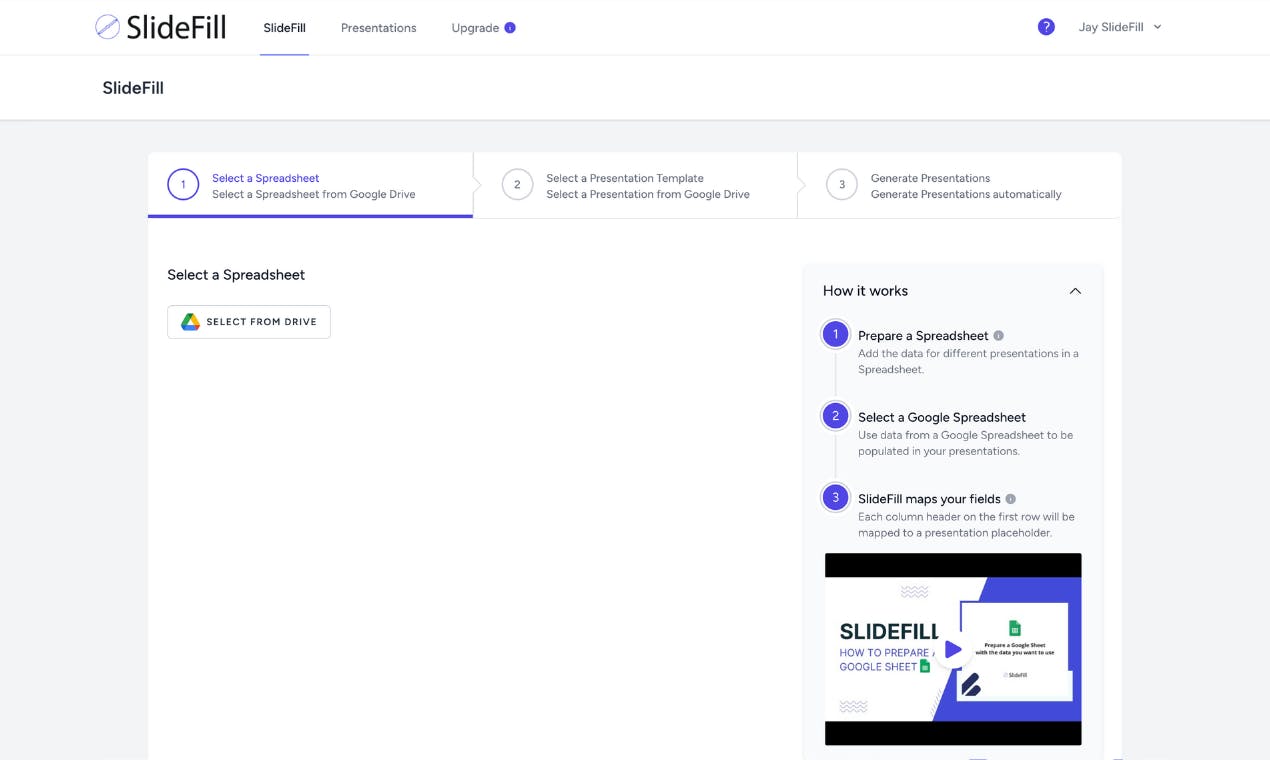Click the 'How it works' title text

(865, 291)
